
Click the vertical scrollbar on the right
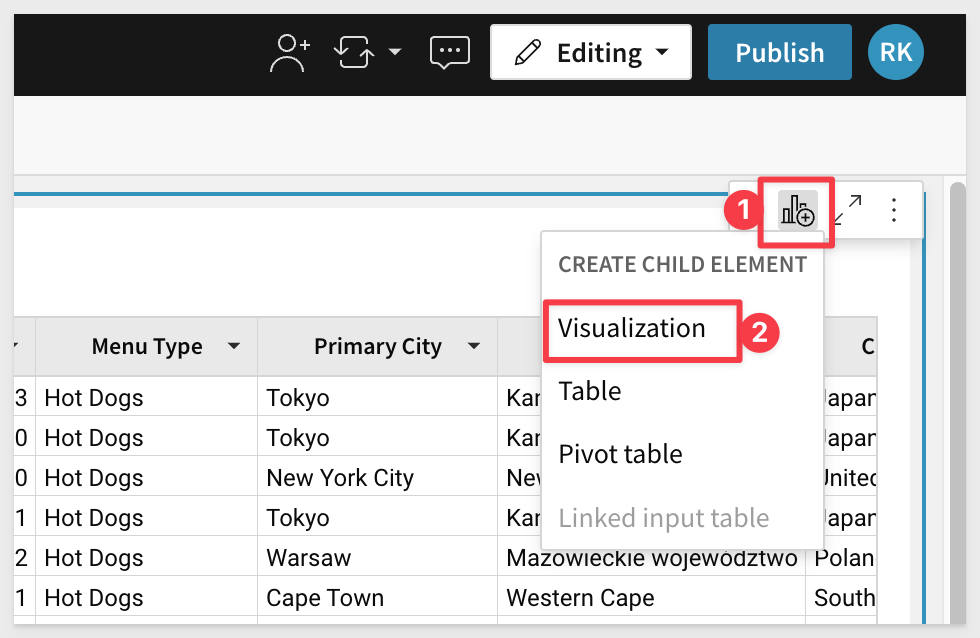click(957, 400)
